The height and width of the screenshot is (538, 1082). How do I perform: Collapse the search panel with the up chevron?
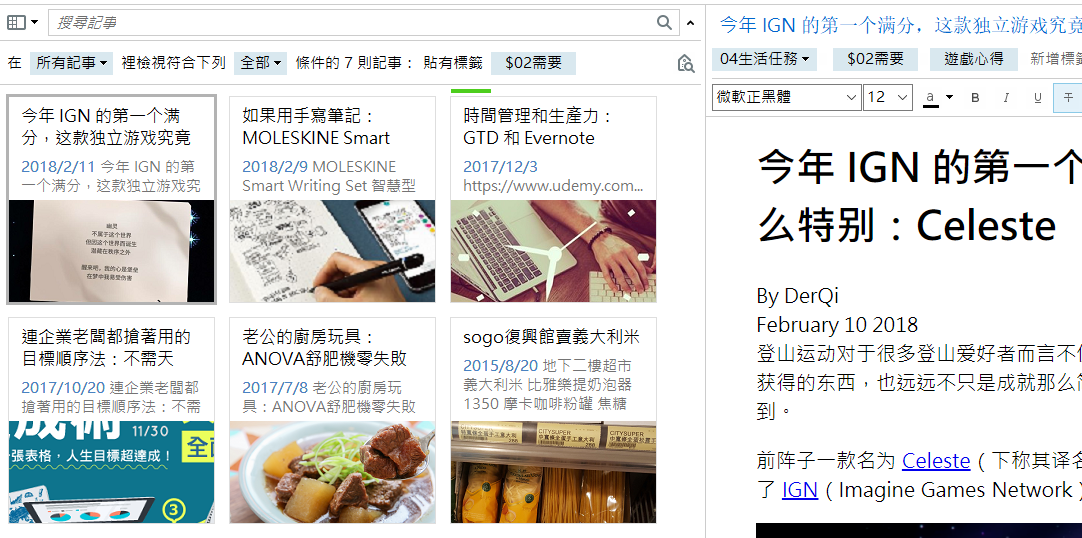pyautogui.click(x=691, y=23)
